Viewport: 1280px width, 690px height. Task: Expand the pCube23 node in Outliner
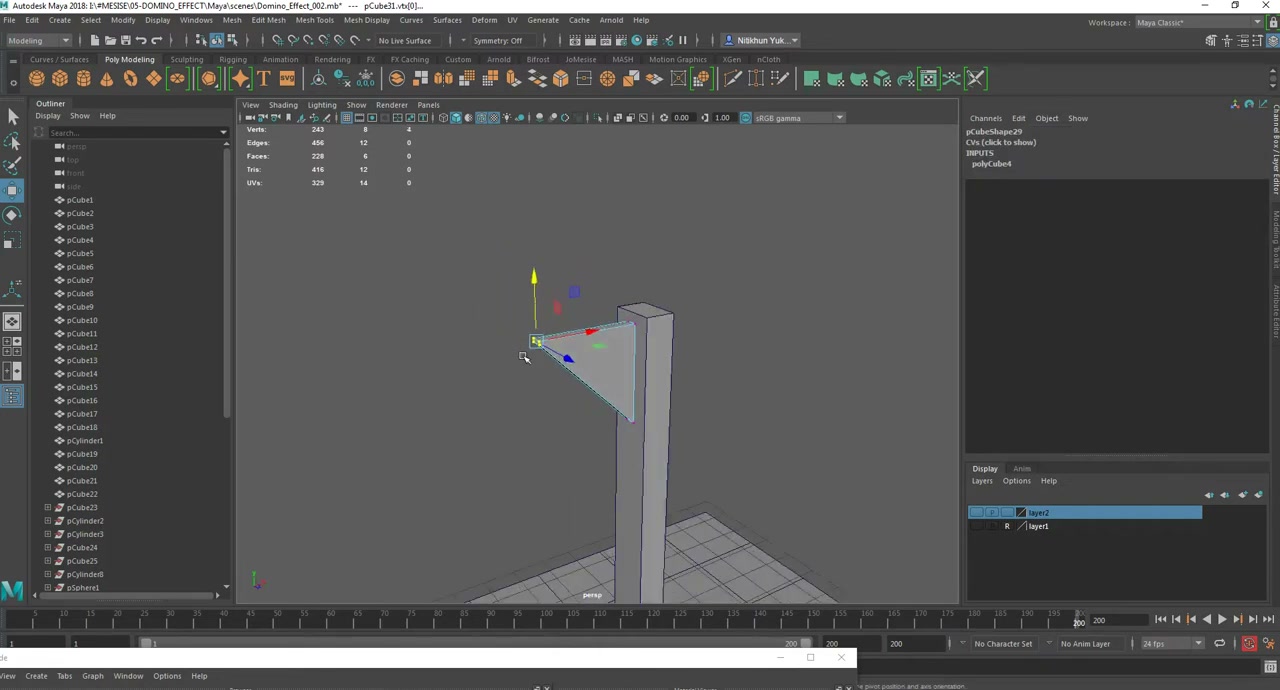pyautogui.click(x=47, y=508)
